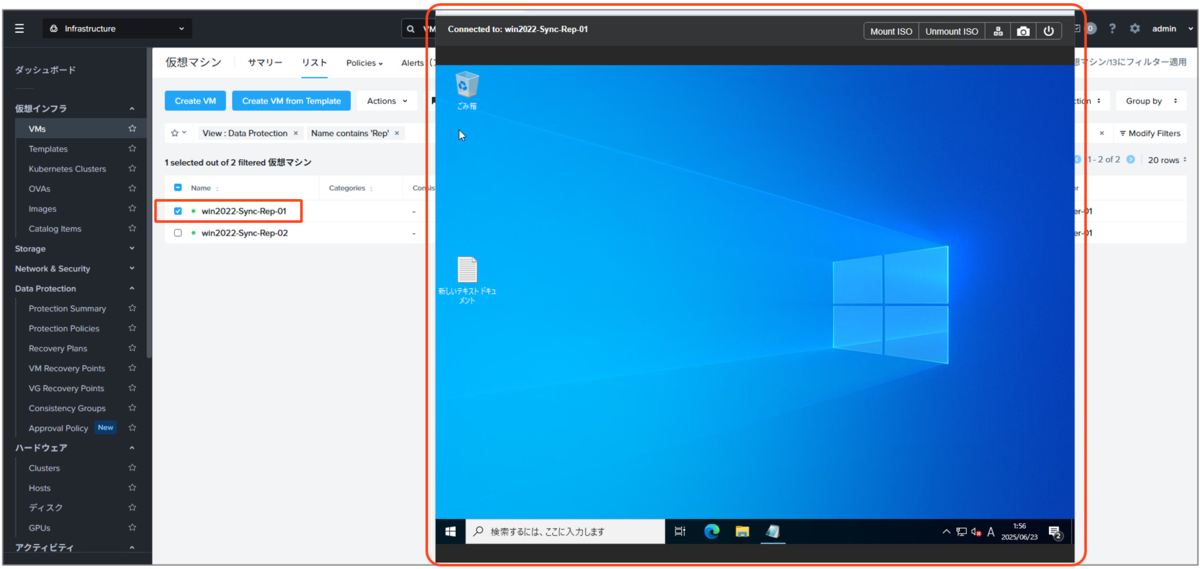Image resolution: width=1200 pixels, height=569 pixels.
Task: Select VMs in the sidebar
Action: pyautogui.click(x=37, y=129)
